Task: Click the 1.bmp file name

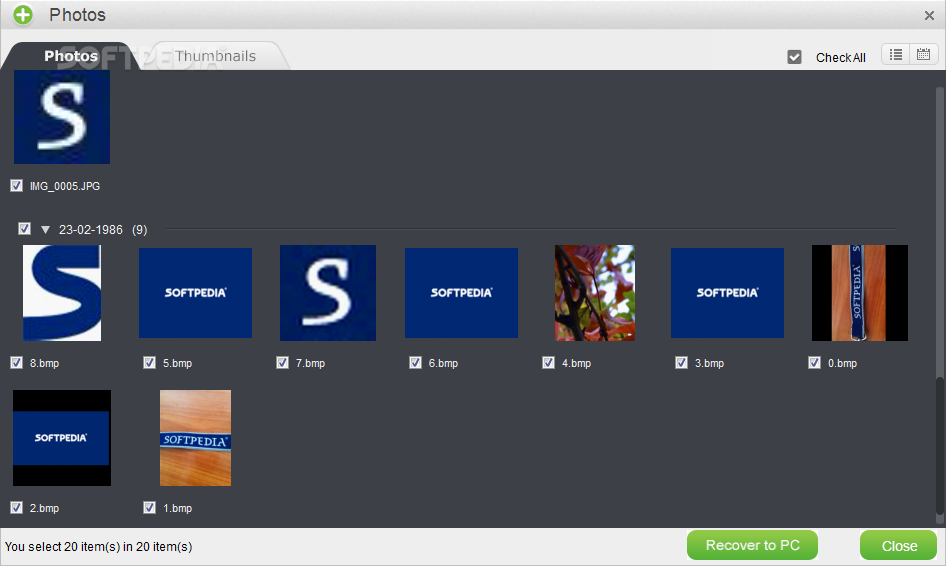Action: tap(177, 508)
